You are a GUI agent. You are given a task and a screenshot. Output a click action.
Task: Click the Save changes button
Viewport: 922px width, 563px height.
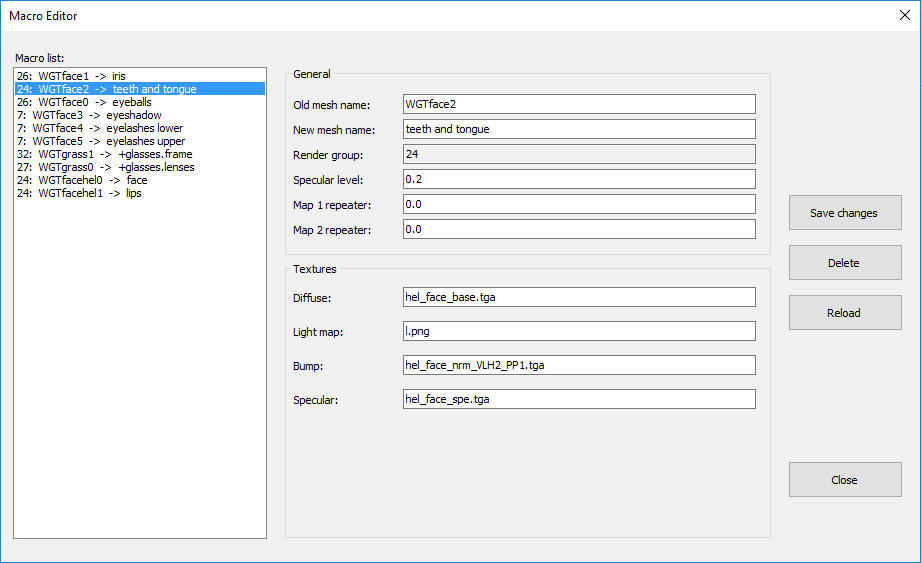tap(845, 213)
